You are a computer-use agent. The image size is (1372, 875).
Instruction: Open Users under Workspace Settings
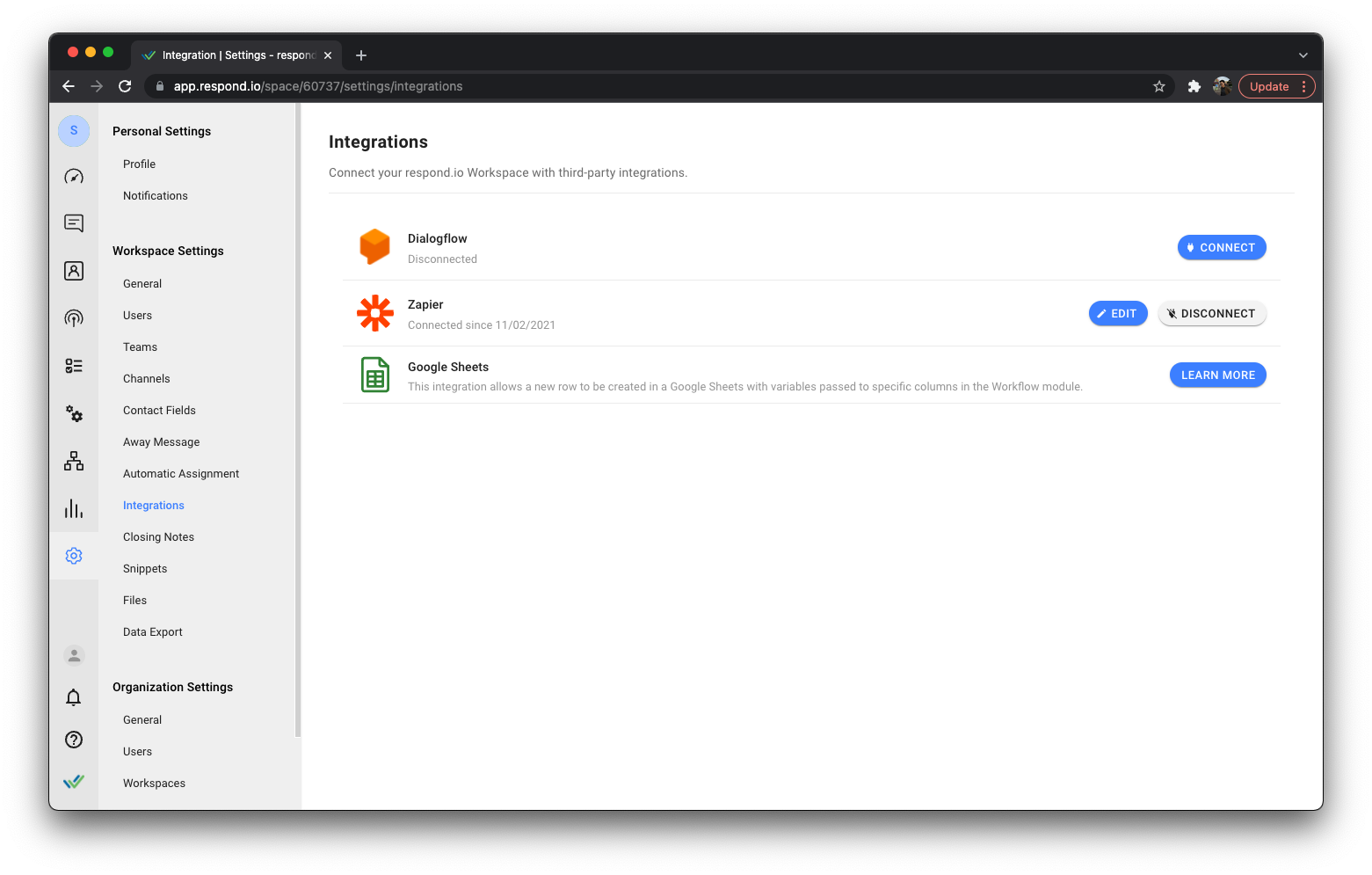click(137, 316)
